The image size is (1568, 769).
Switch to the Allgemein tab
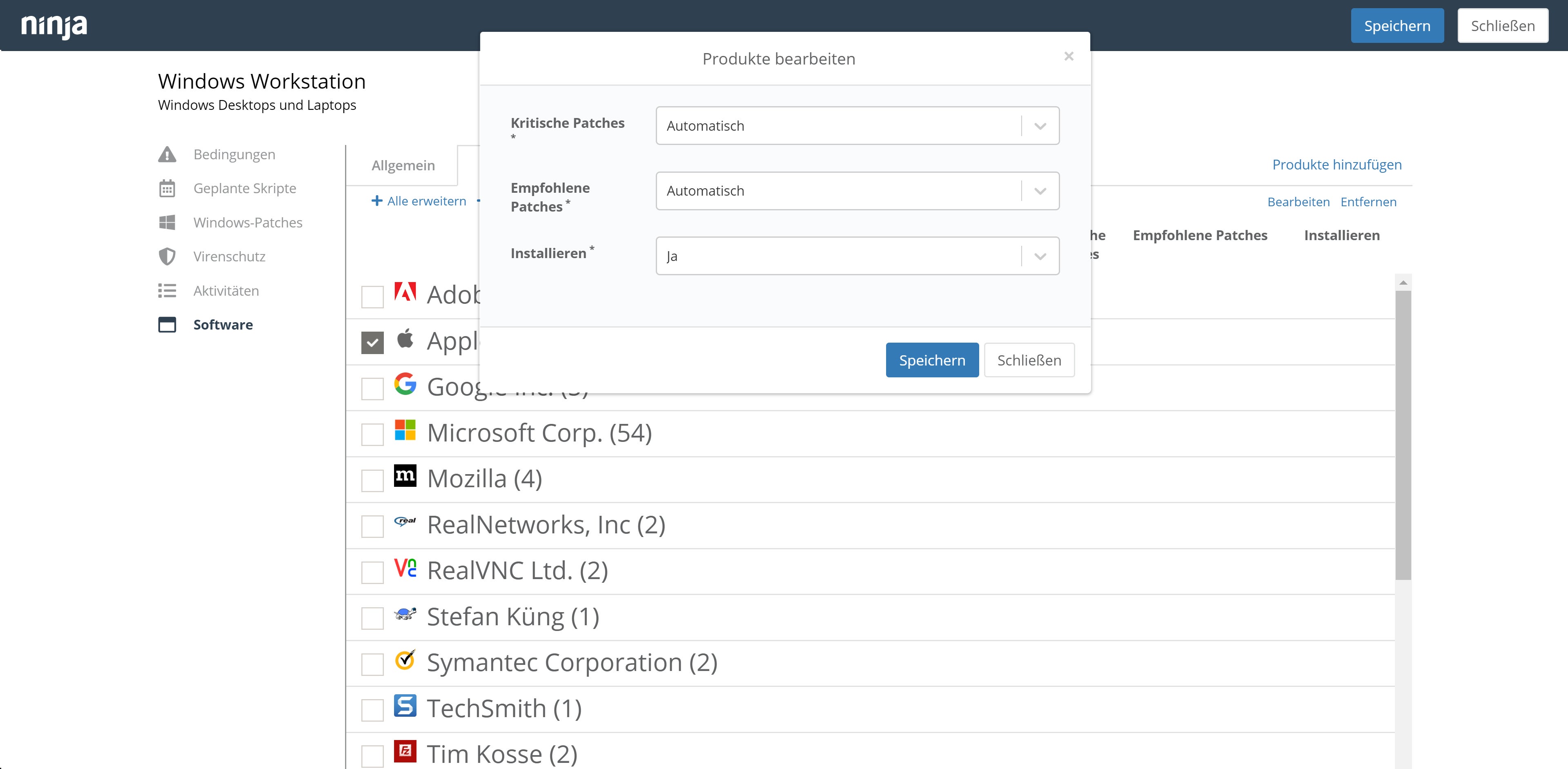[403, 166]
